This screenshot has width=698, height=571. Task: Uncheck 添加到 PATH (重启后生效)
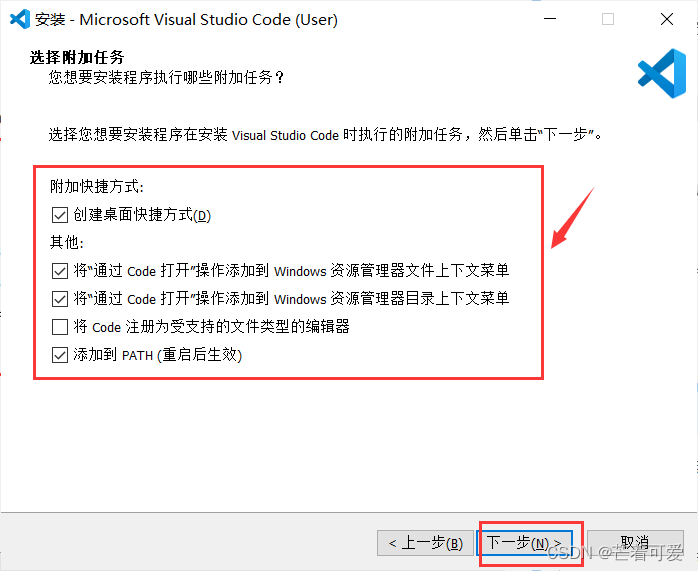[60, 355]
